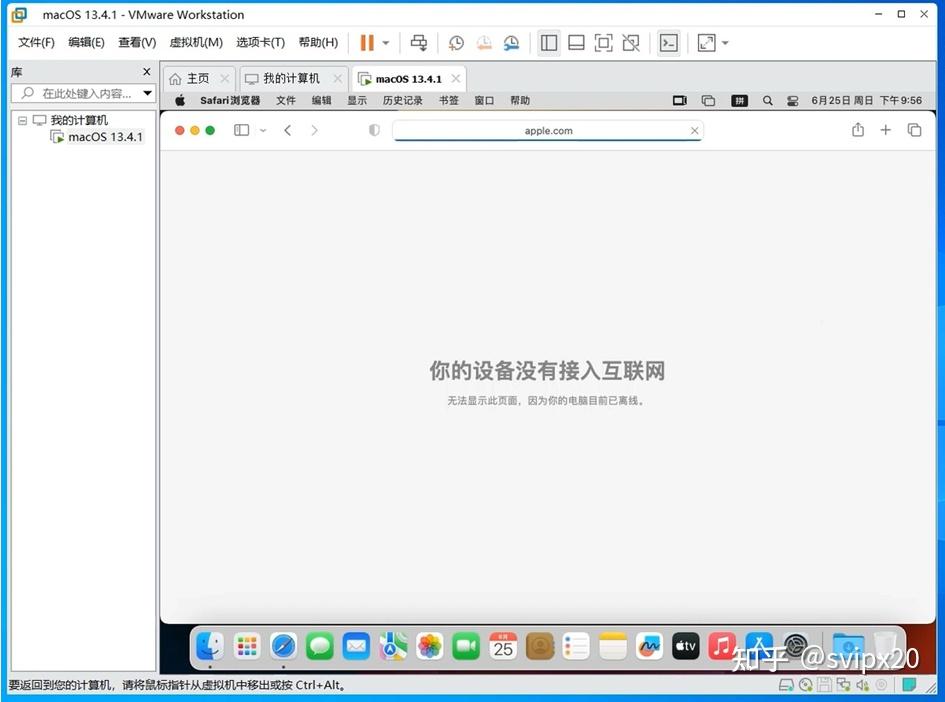Go forward in Safari
Viewport: 945px width, 702px height.
[314, 130]
